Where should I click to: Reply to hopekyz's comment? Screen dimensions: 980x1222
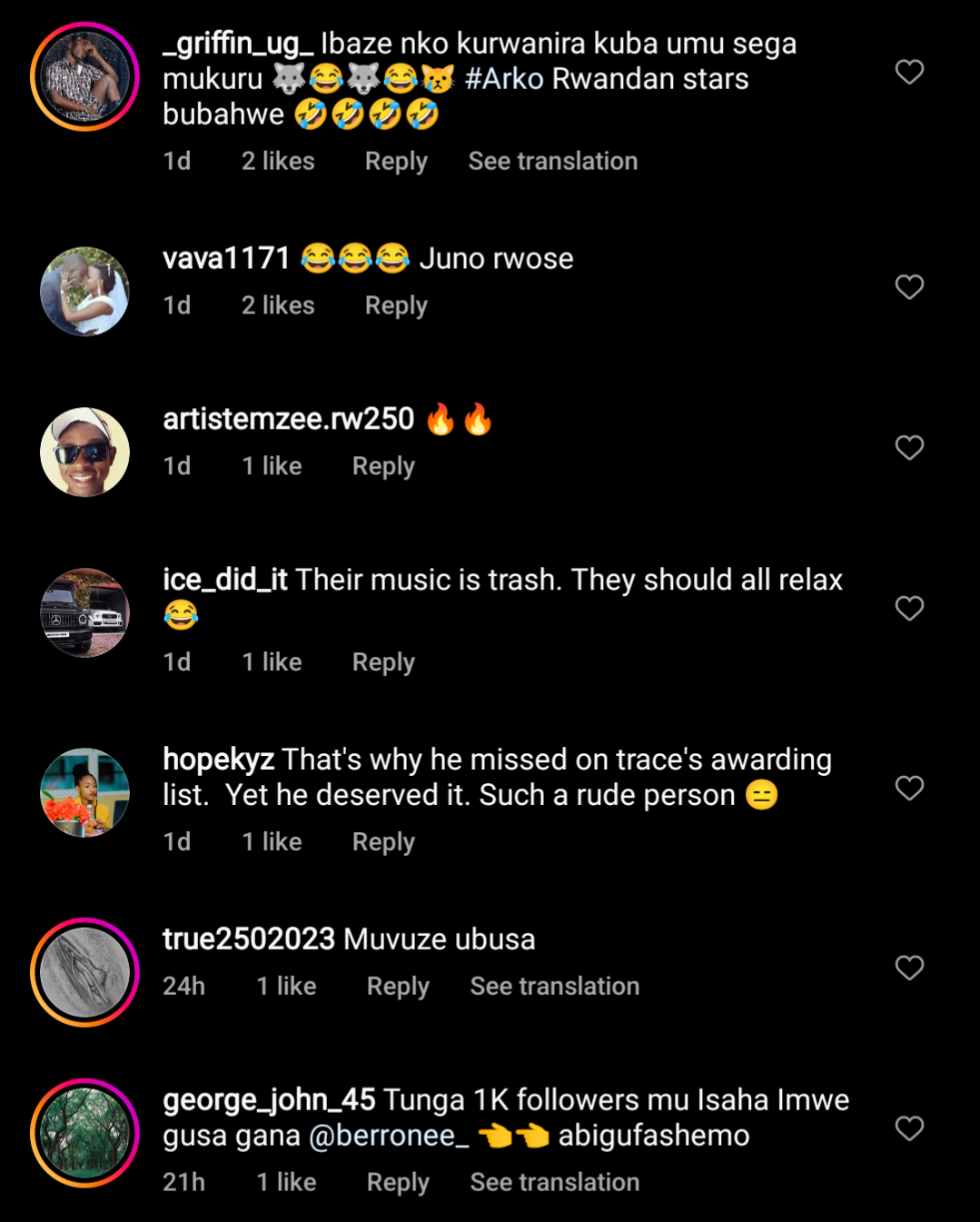pyautogui.click(x=383, y=842)
